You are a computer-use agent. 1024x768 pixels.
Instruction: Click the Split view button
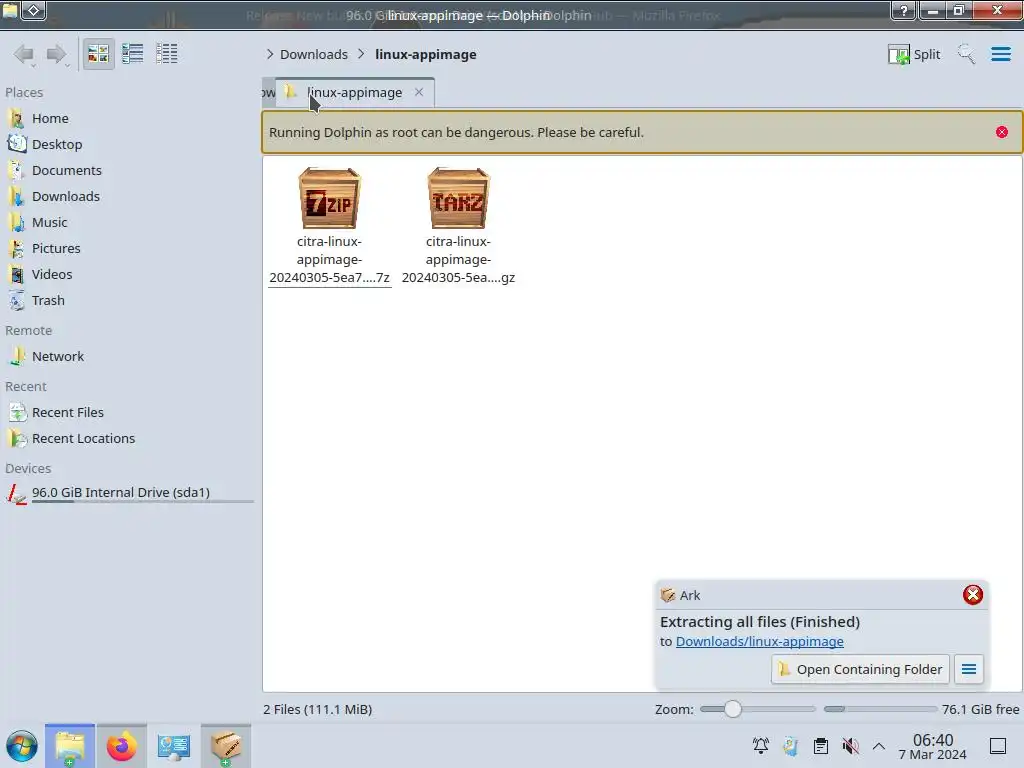(x=914, y=54)
